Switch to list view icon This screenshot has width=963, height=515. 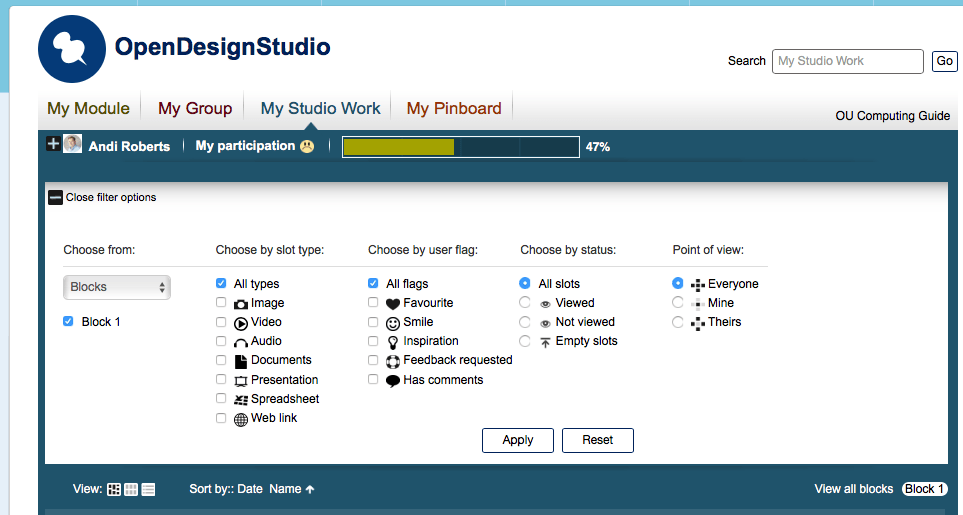[148, 489]
